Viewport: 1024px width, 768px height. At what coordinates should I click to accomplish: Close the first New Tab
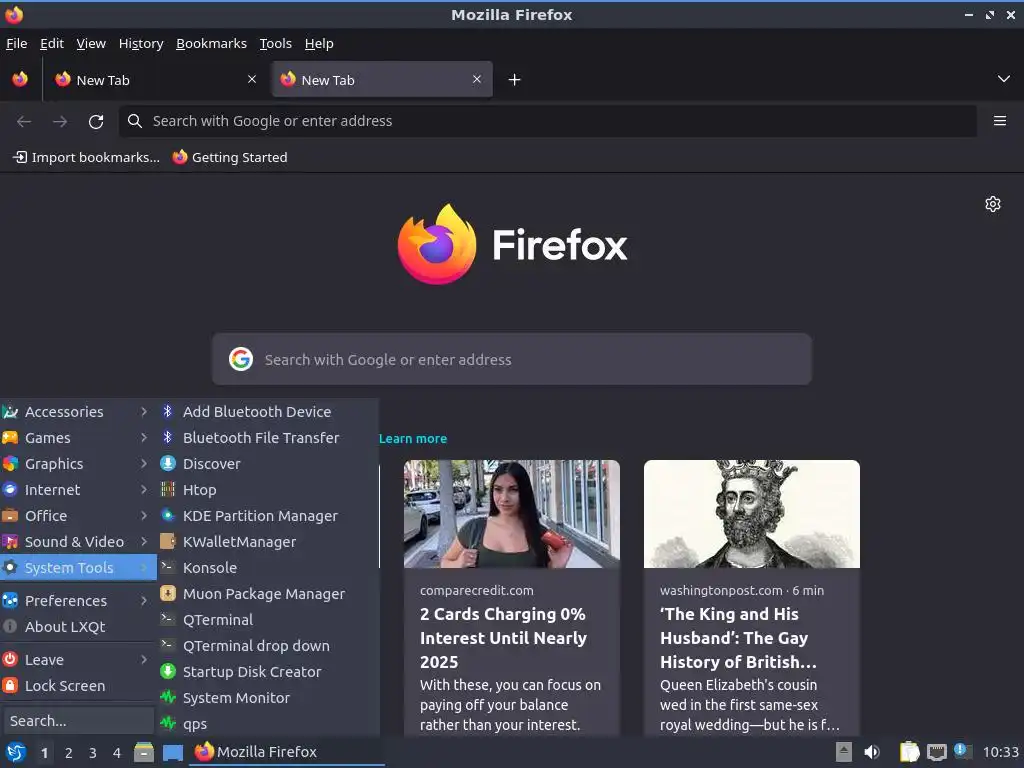[x=252, y=79]
